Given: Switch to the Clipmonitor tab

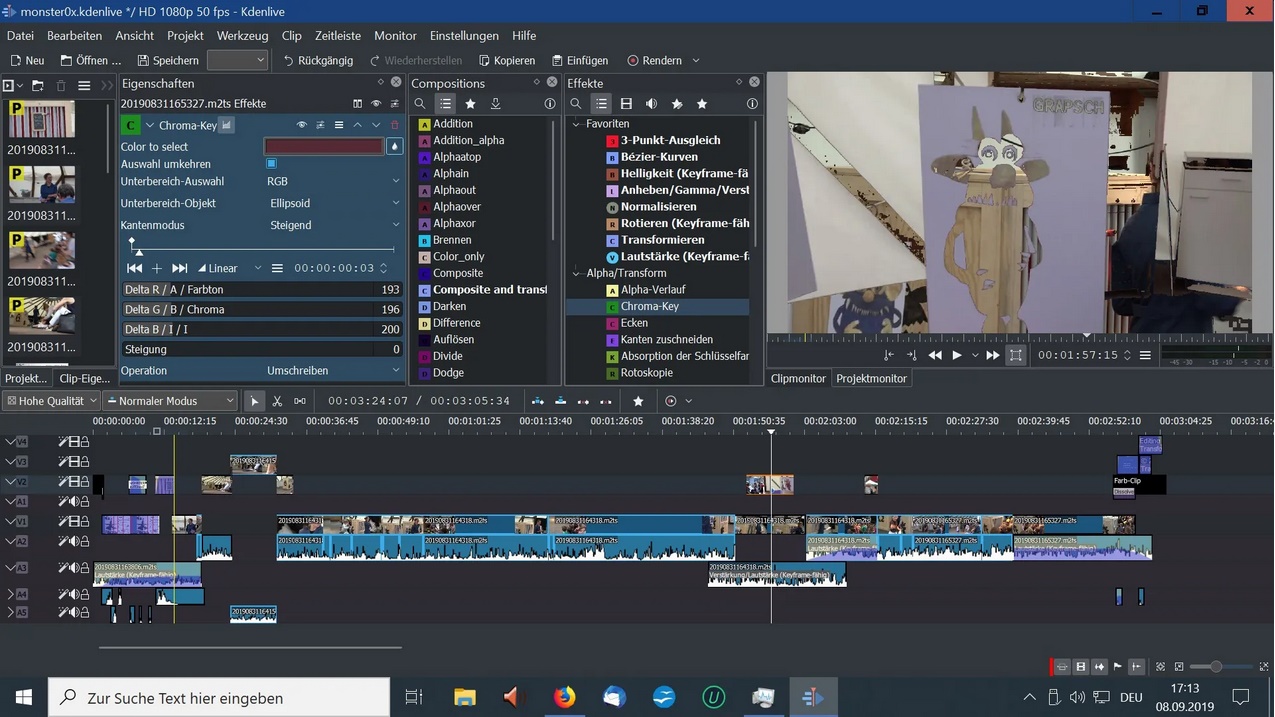Looking at the screenshot, I should [x=798, y=379].
